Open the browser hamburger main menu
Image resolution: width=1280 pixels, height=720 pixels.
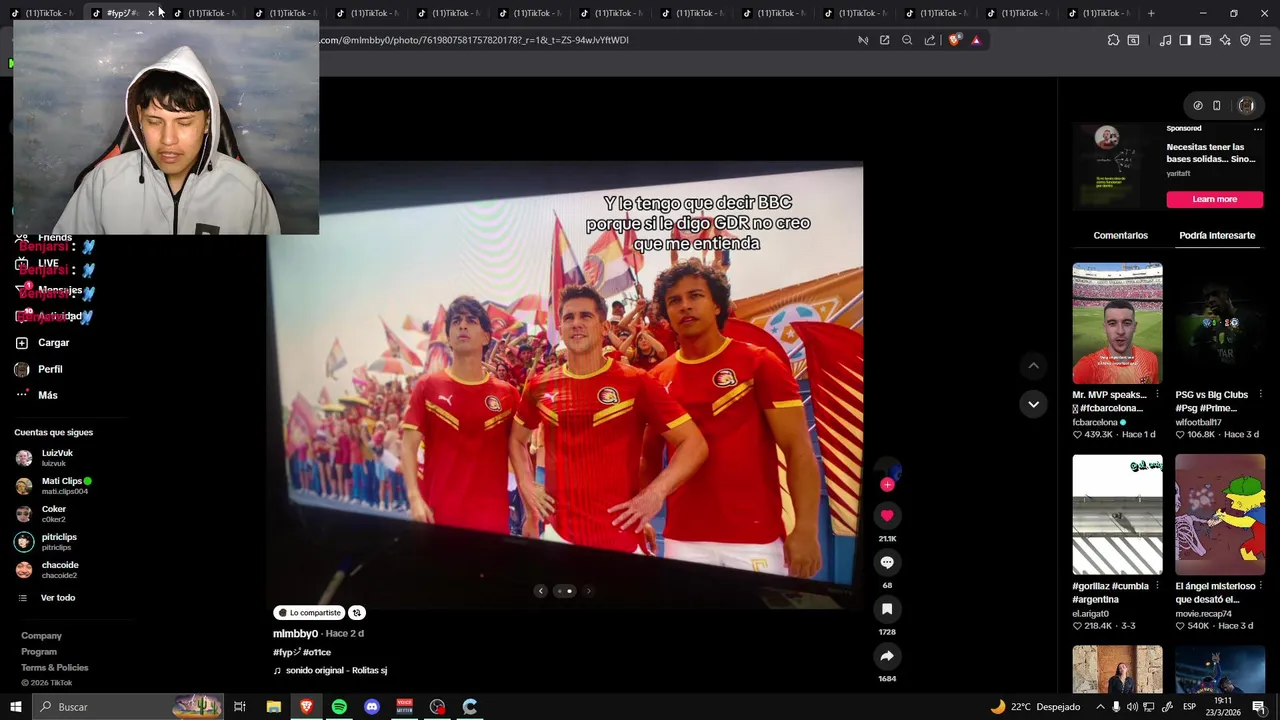1265,40
